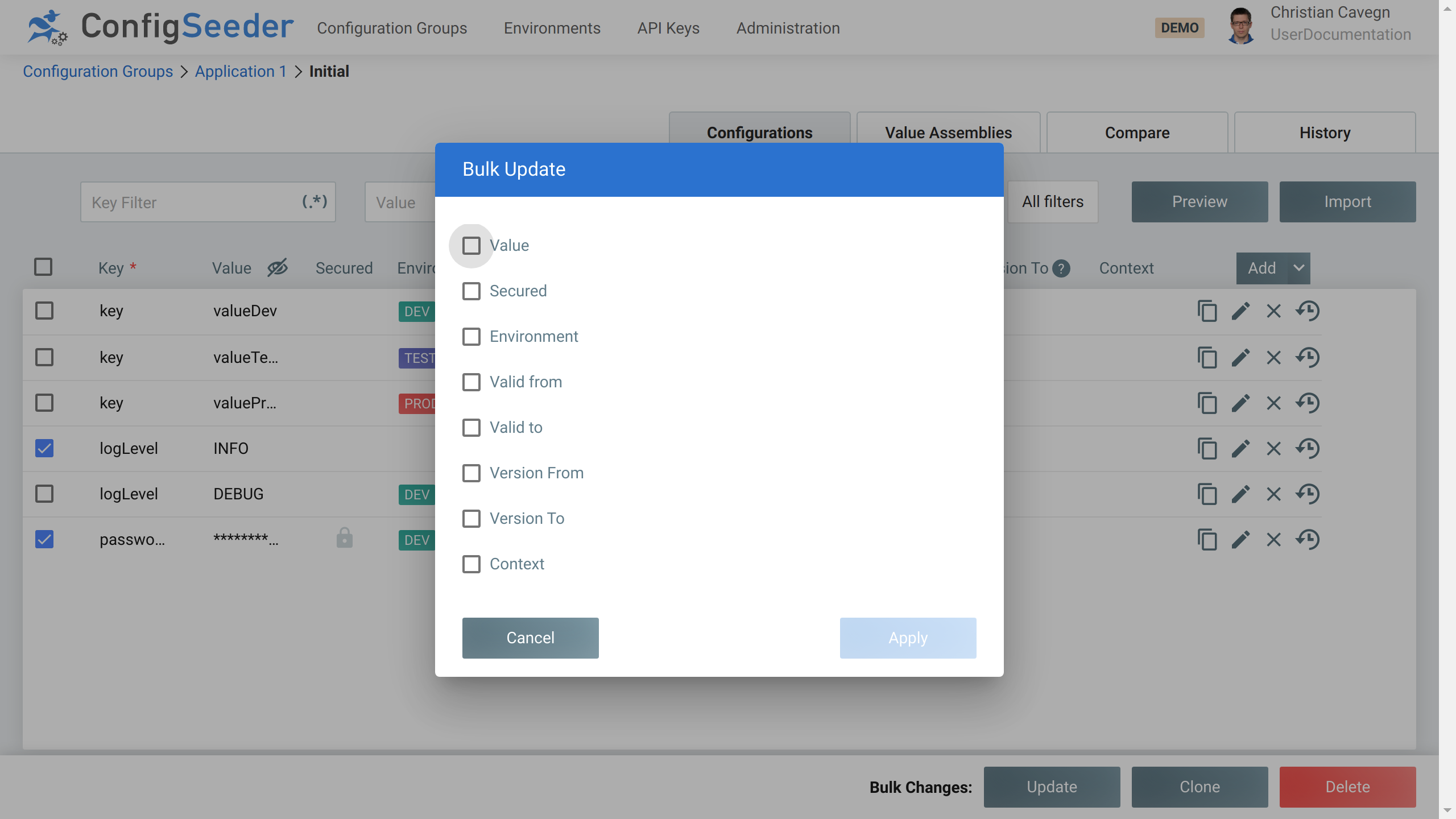The image size is (1456, 819).
Task: Follow the Application 1 breadcrumb link
Action: (240, 72)
